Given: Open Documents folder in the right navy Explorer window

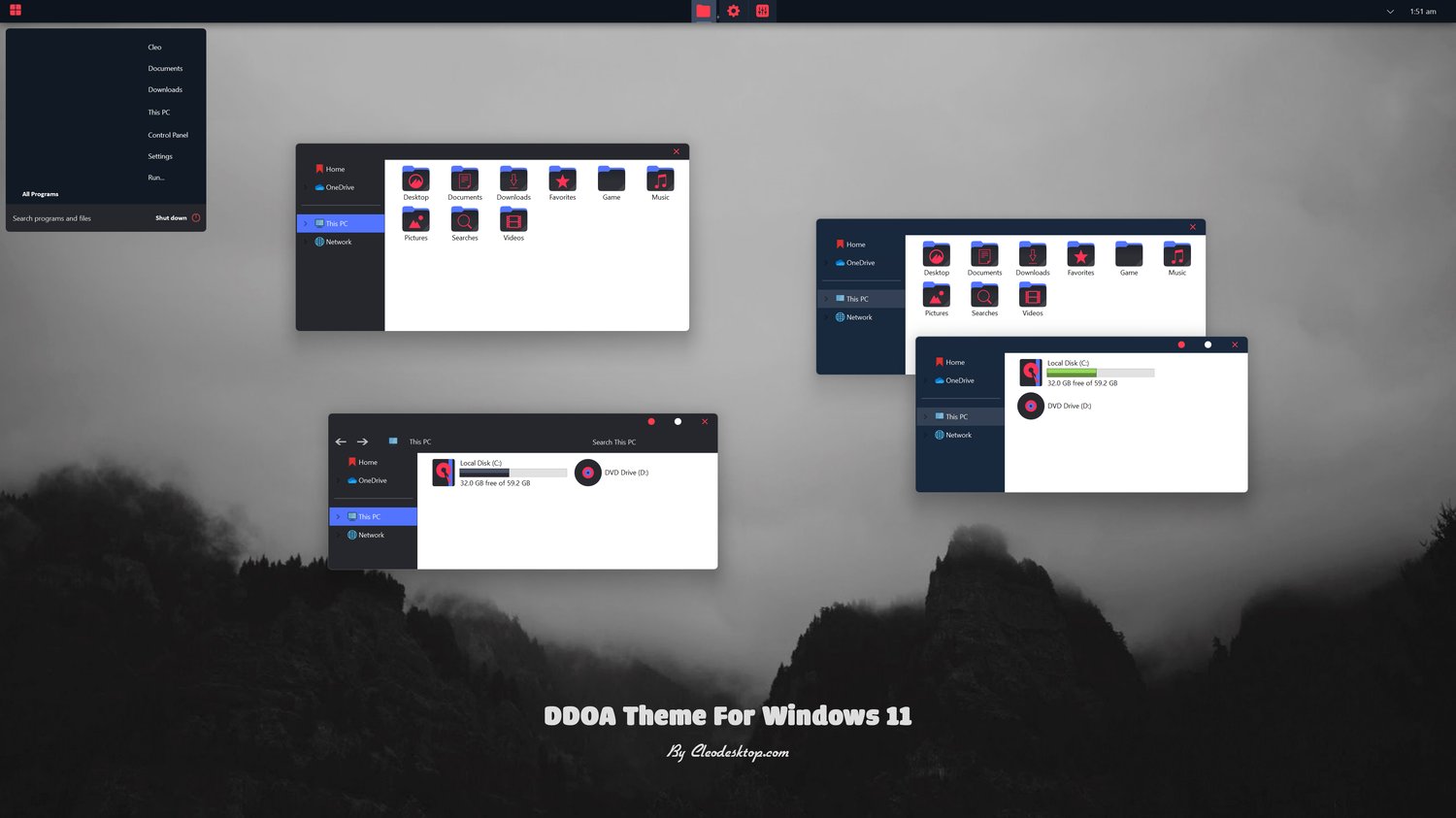Looking at the screenshot, I should click(x=984, y=259).
